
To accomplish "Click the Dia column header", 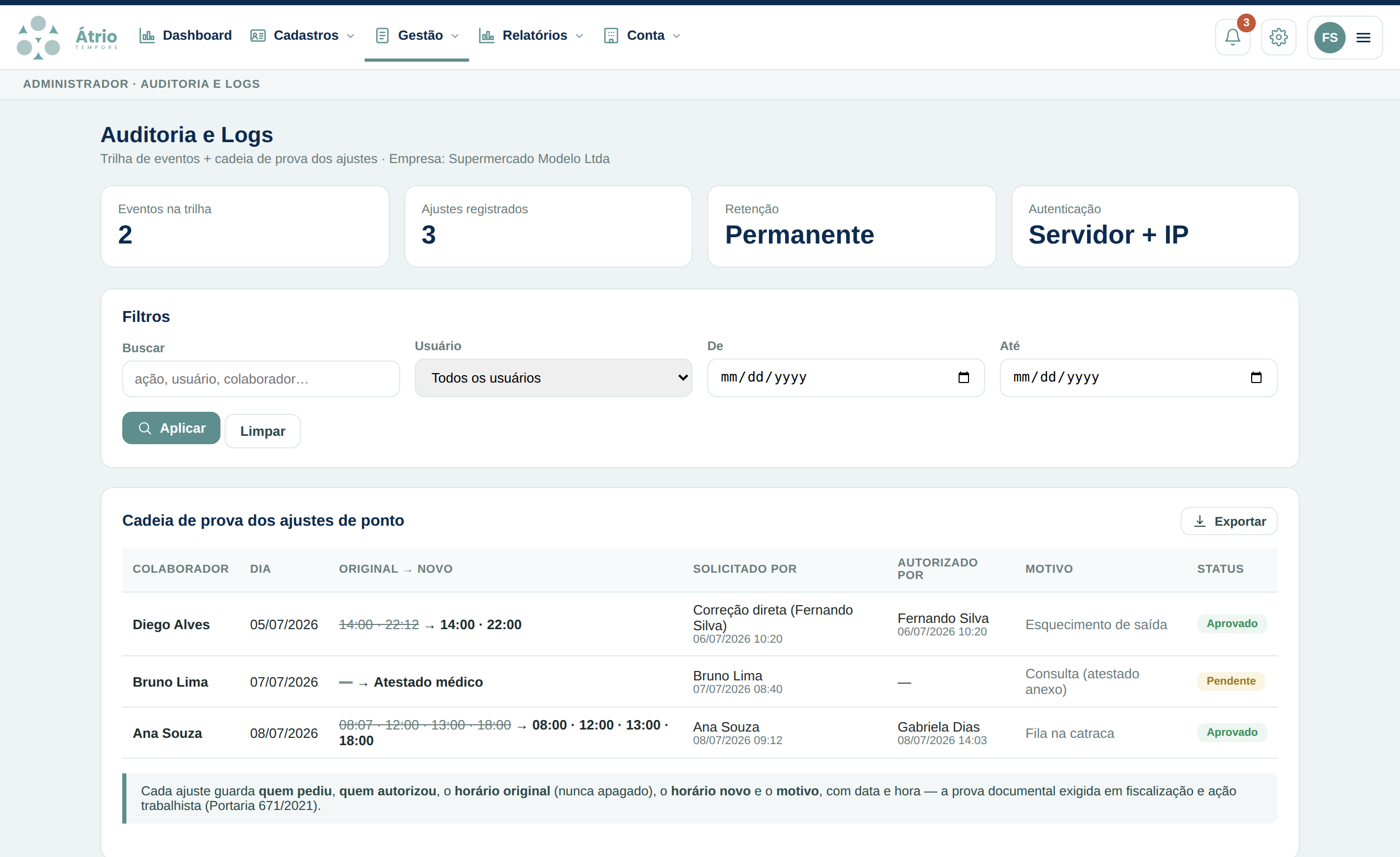I will pos(260,569).
